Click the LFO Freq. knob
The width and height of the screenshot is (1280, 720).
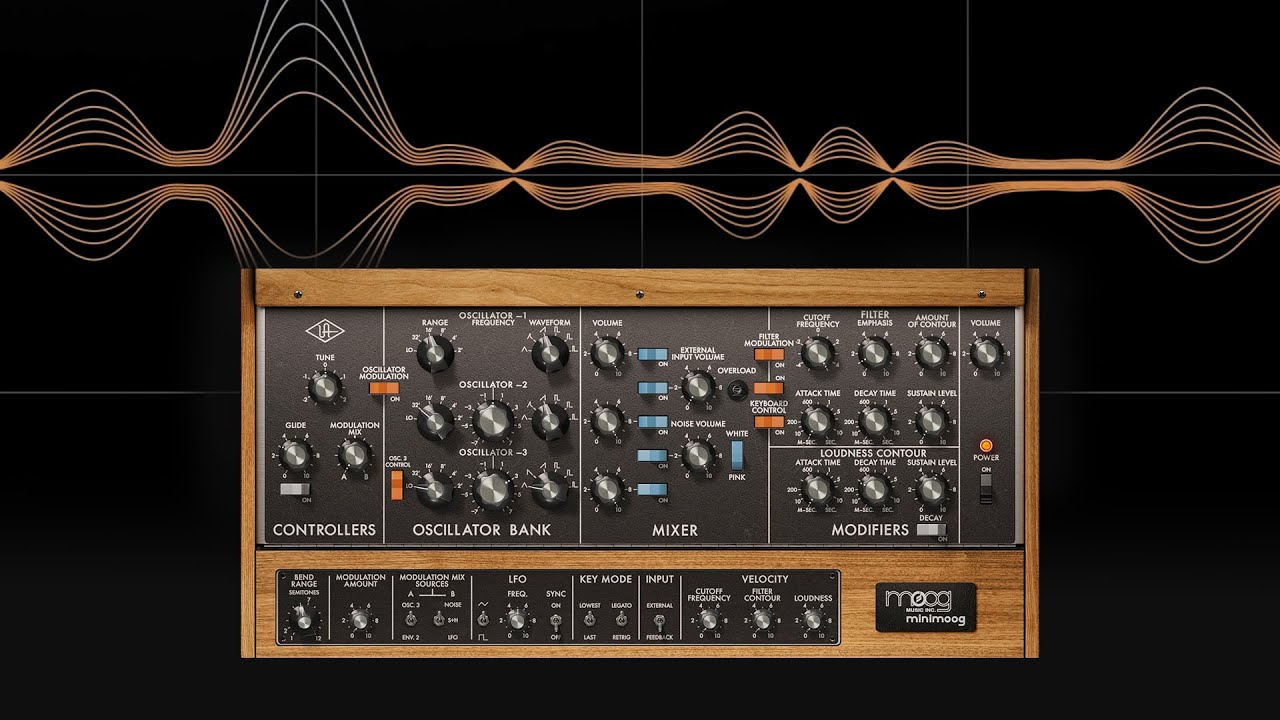pyautogui.click(x=517, y=621)
